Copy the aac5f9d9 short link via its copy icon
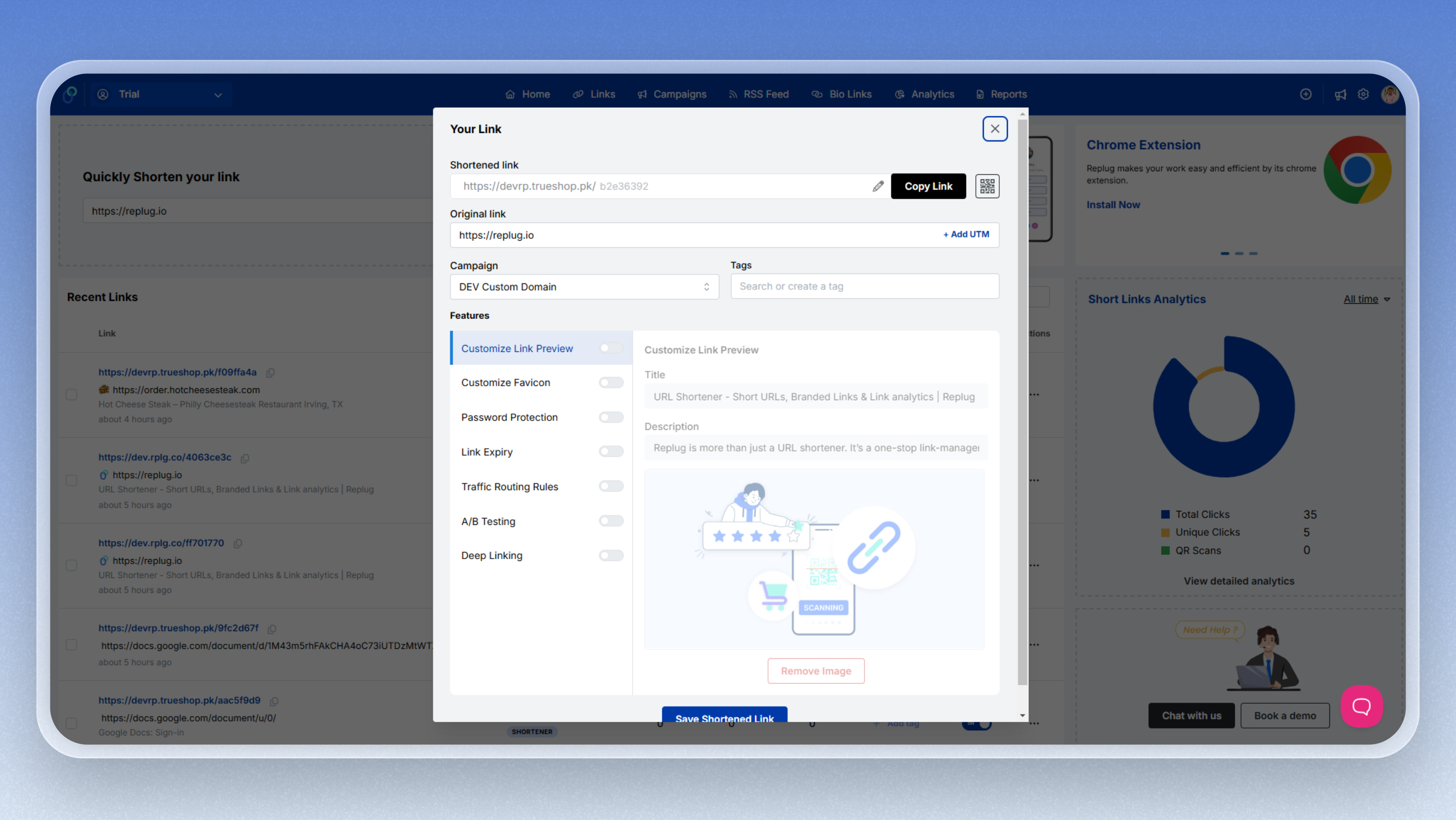The width and height of the screenshot is (1456, 820). point(274,701)
